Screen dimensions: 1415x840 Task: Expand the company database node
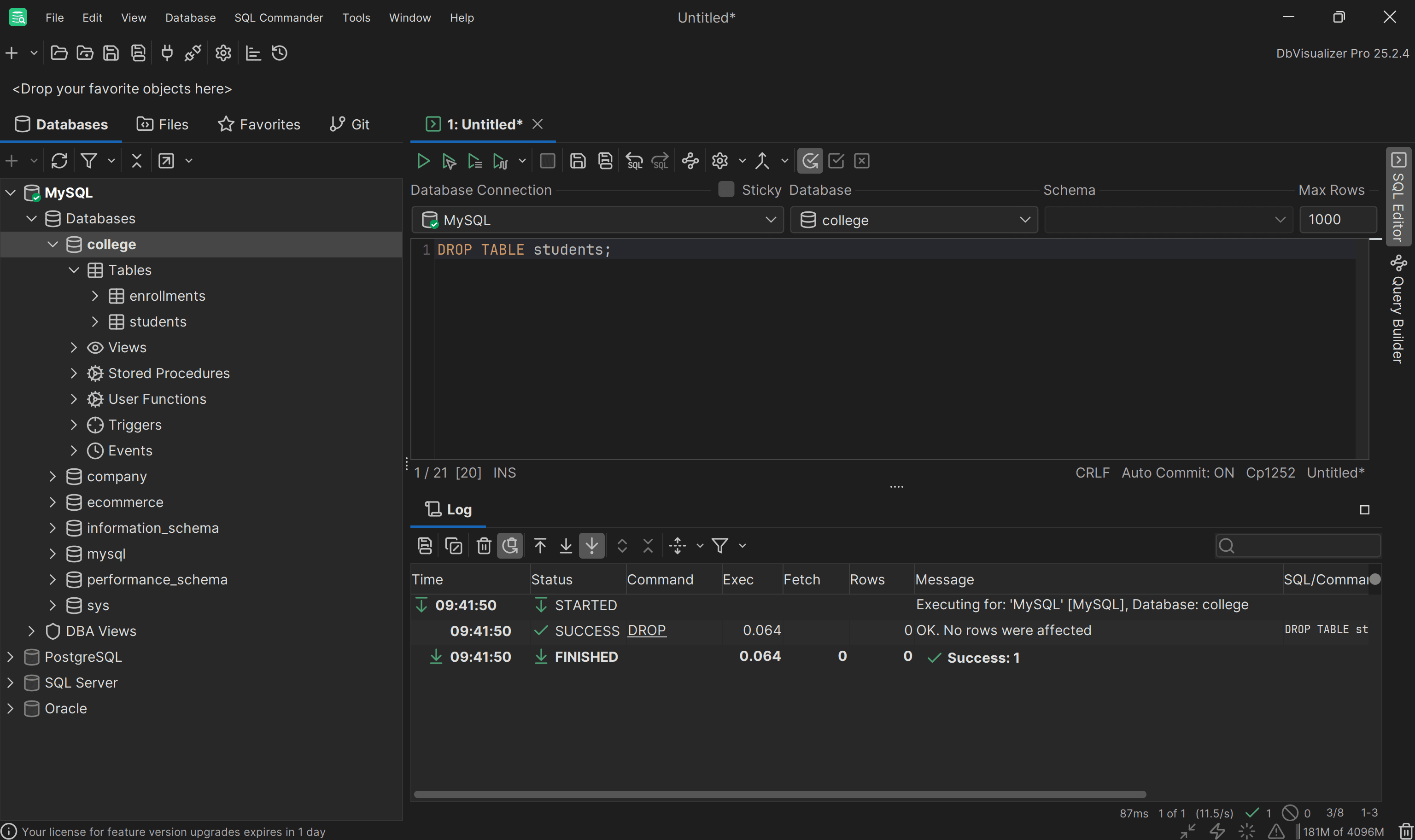pos(53,476)
